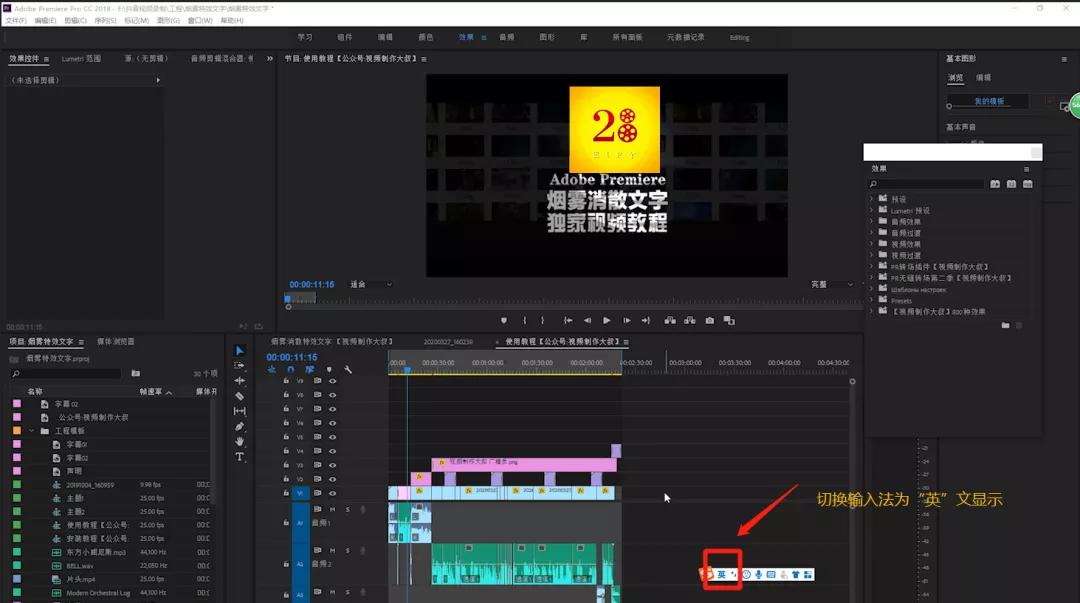Expand the 视频过渡 folder

click(x=871, y=255)
